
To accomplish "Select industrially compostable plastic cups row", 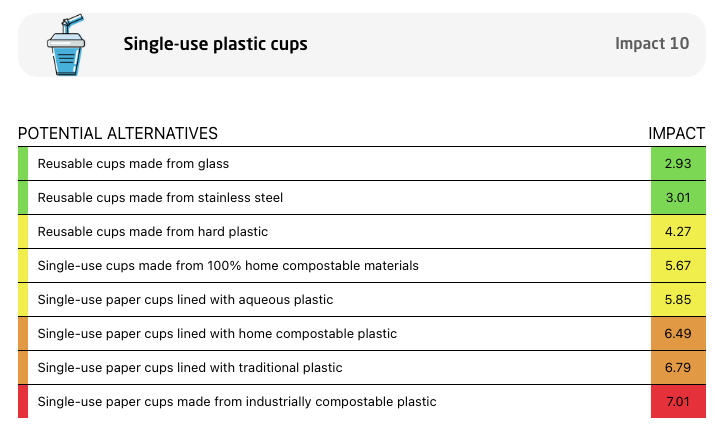I will click(x=362, y=402).
